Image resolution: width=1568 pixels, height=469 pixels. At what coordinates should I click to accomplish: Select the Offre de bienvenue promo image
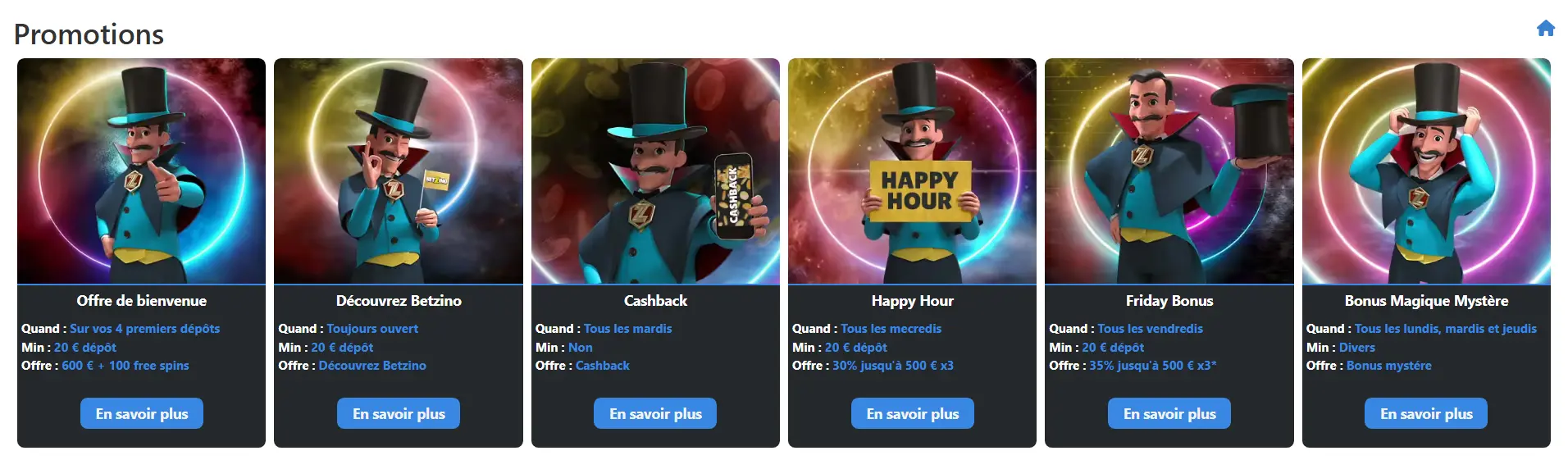point(142,171)
